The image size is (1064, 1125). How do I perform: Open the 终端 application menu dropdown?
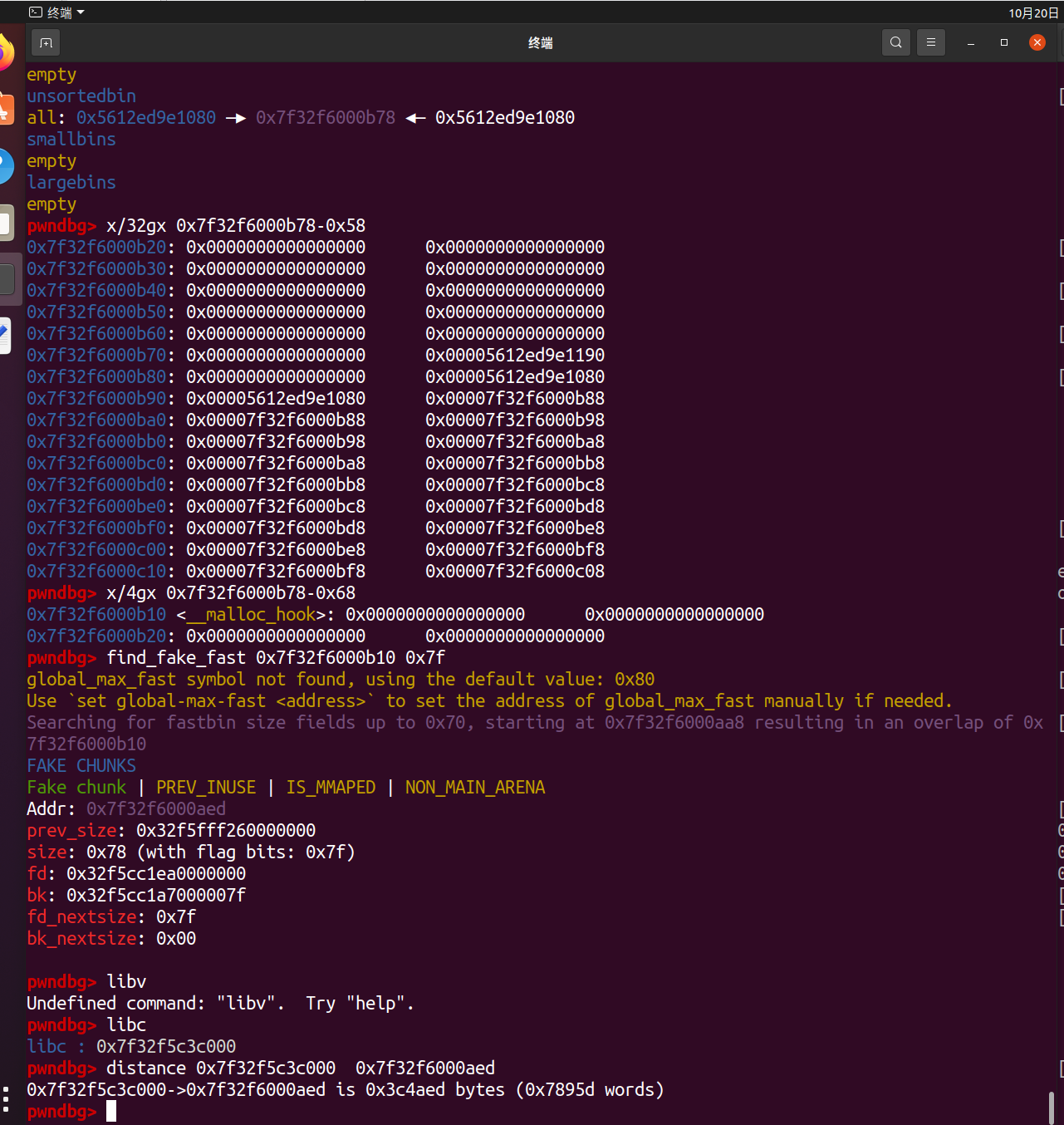point(56,12)
